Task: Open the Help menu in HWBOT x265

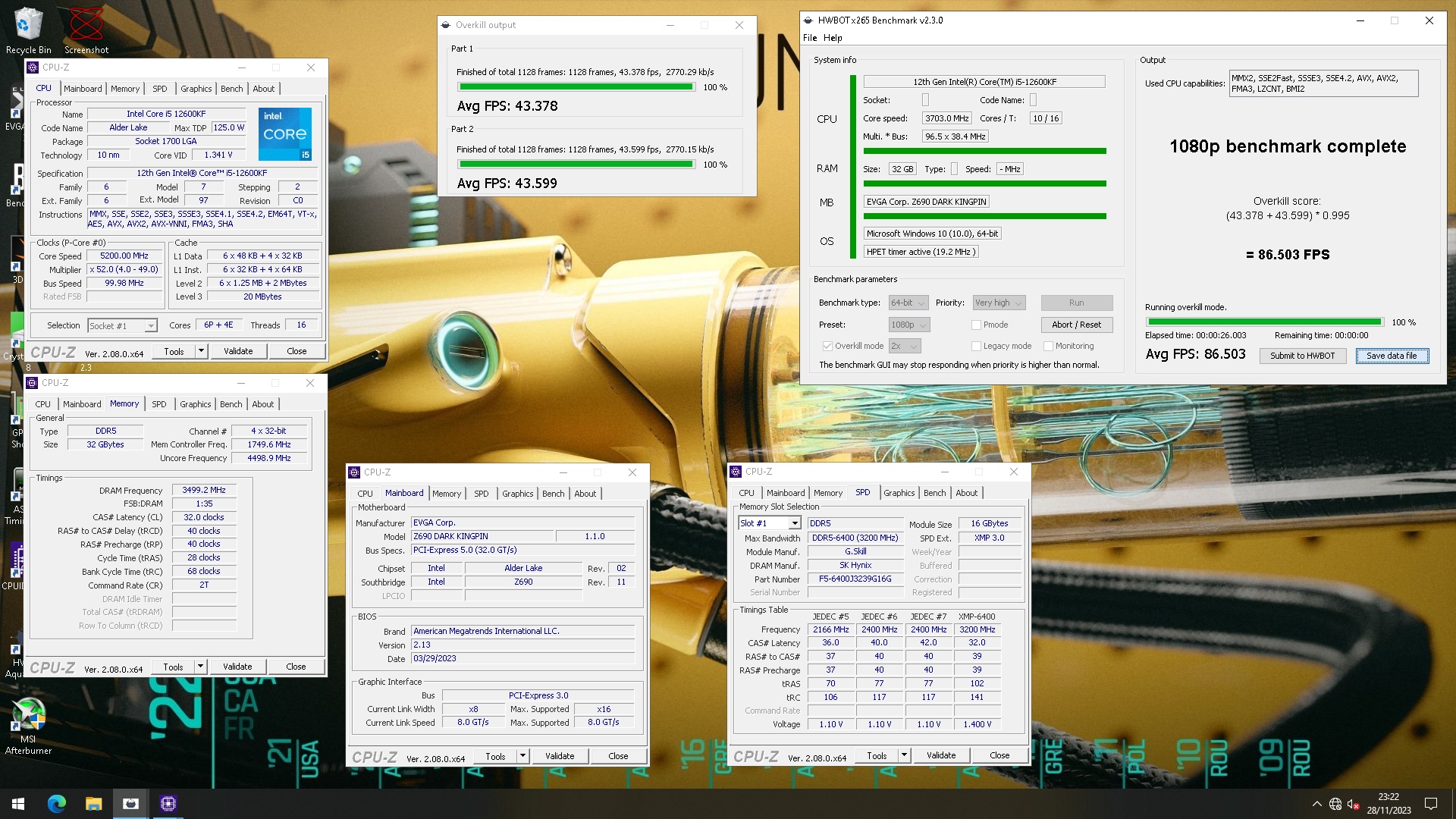Action: (833, 38)
